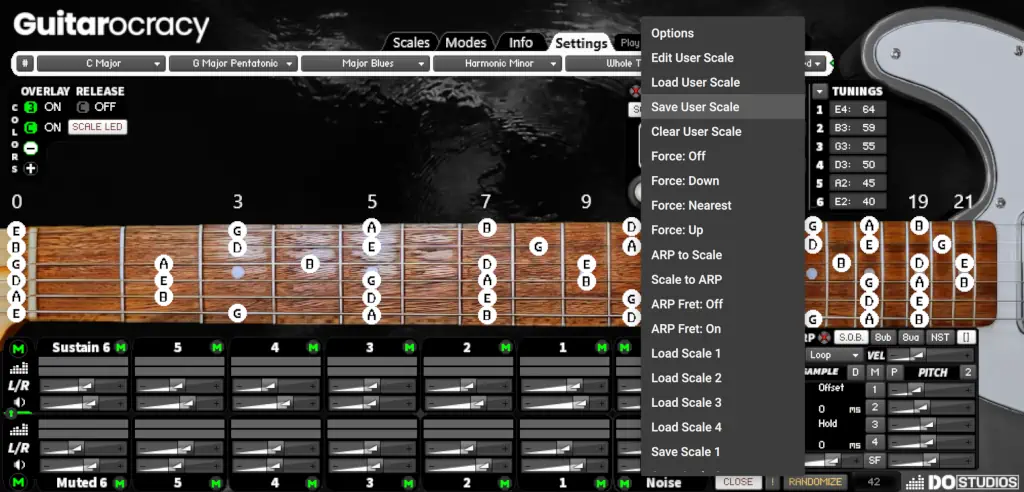Screen dimensions: 1024x492
Task: Click the green link arrow icon at left
Action: pos(11,414)
